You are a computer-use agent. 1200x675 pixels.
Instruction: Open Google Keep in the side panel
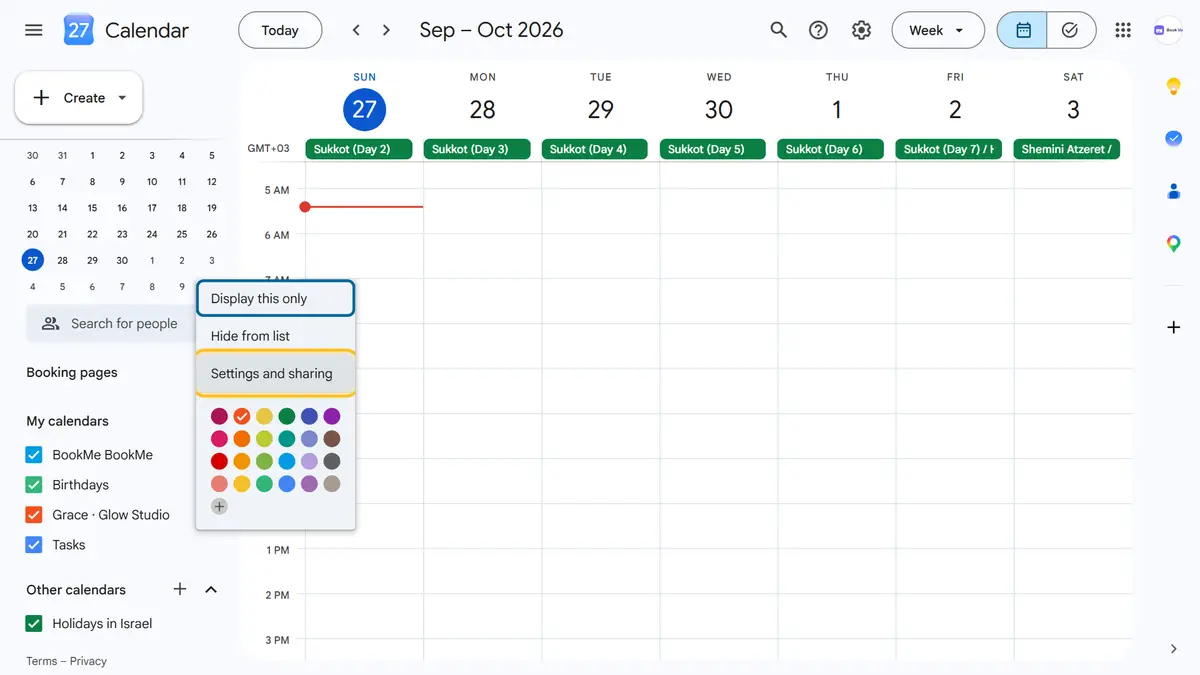click(x=1174, y=87)
